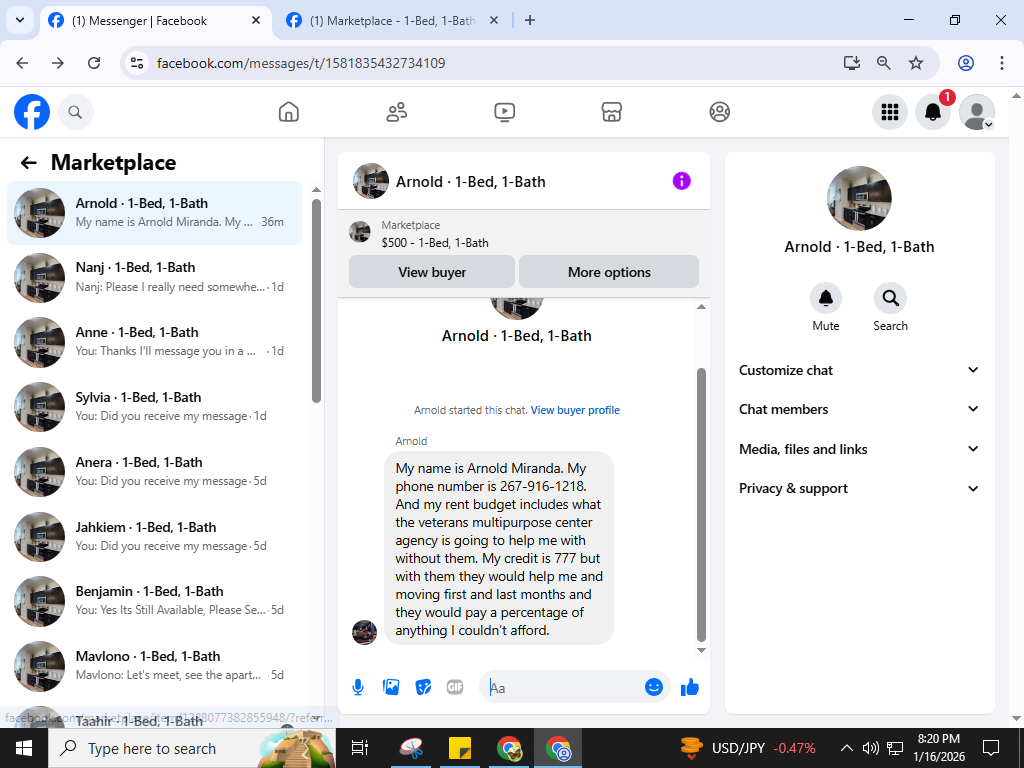Go to the Home feed icon
Screen dimensions: 1024x768
[289, 112]
